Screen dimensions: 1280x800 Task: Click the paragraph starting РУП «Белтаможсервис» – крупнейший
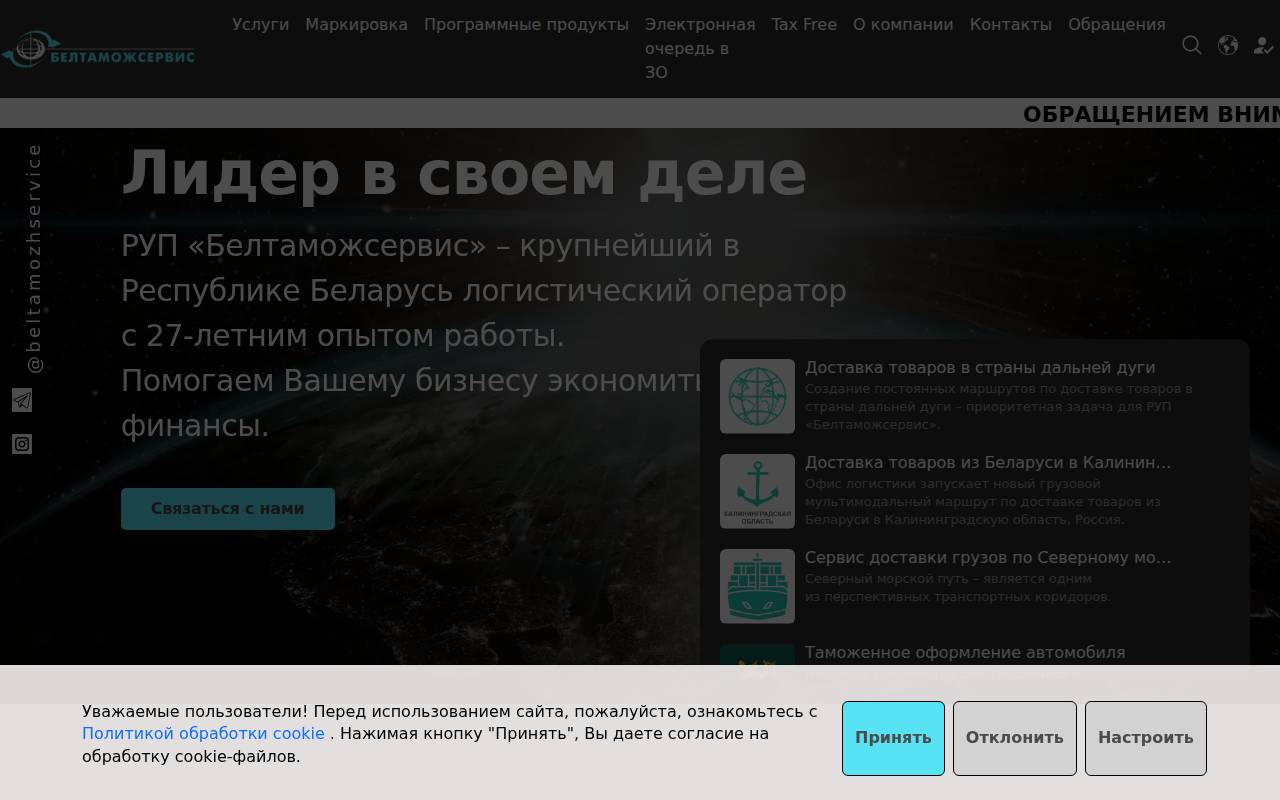pos(484,335)
